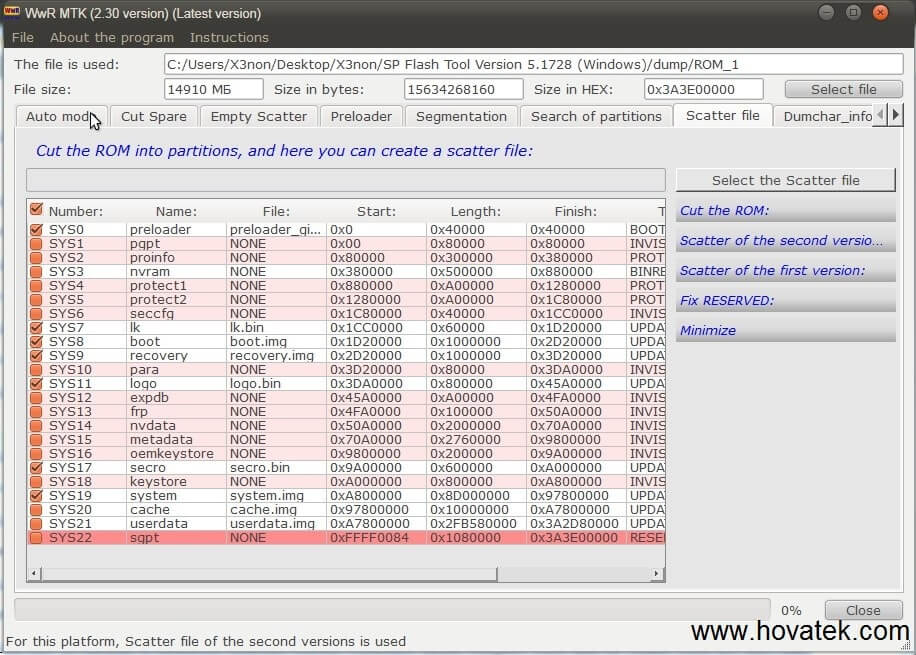Image resolution: width=916 pixels, height=655 pixels.
Task: Switch to the Segmentation tab
Action: coord(461,116)
